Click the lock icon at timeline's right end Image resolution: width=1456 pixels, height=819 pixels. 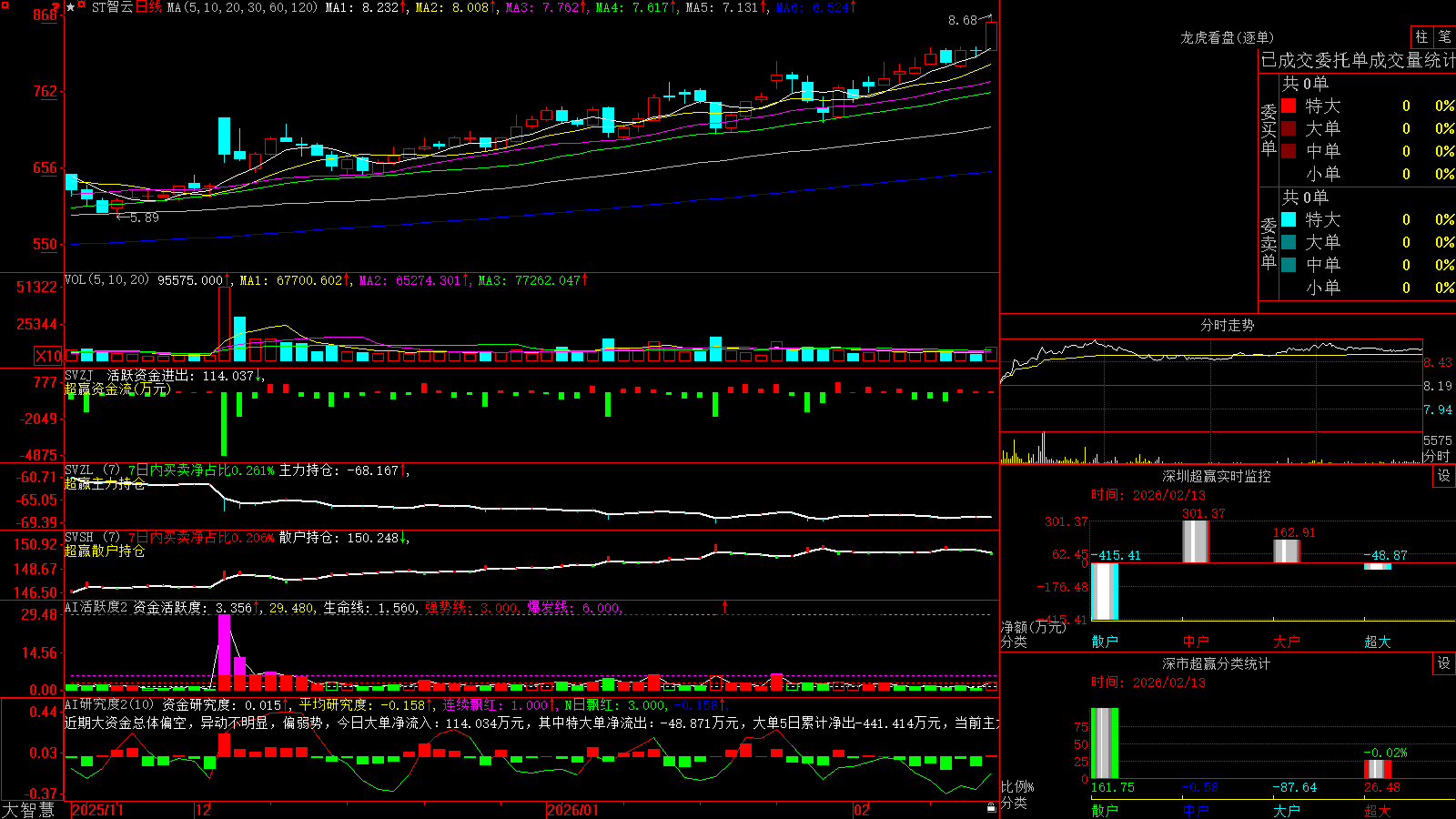coord(991,808)
